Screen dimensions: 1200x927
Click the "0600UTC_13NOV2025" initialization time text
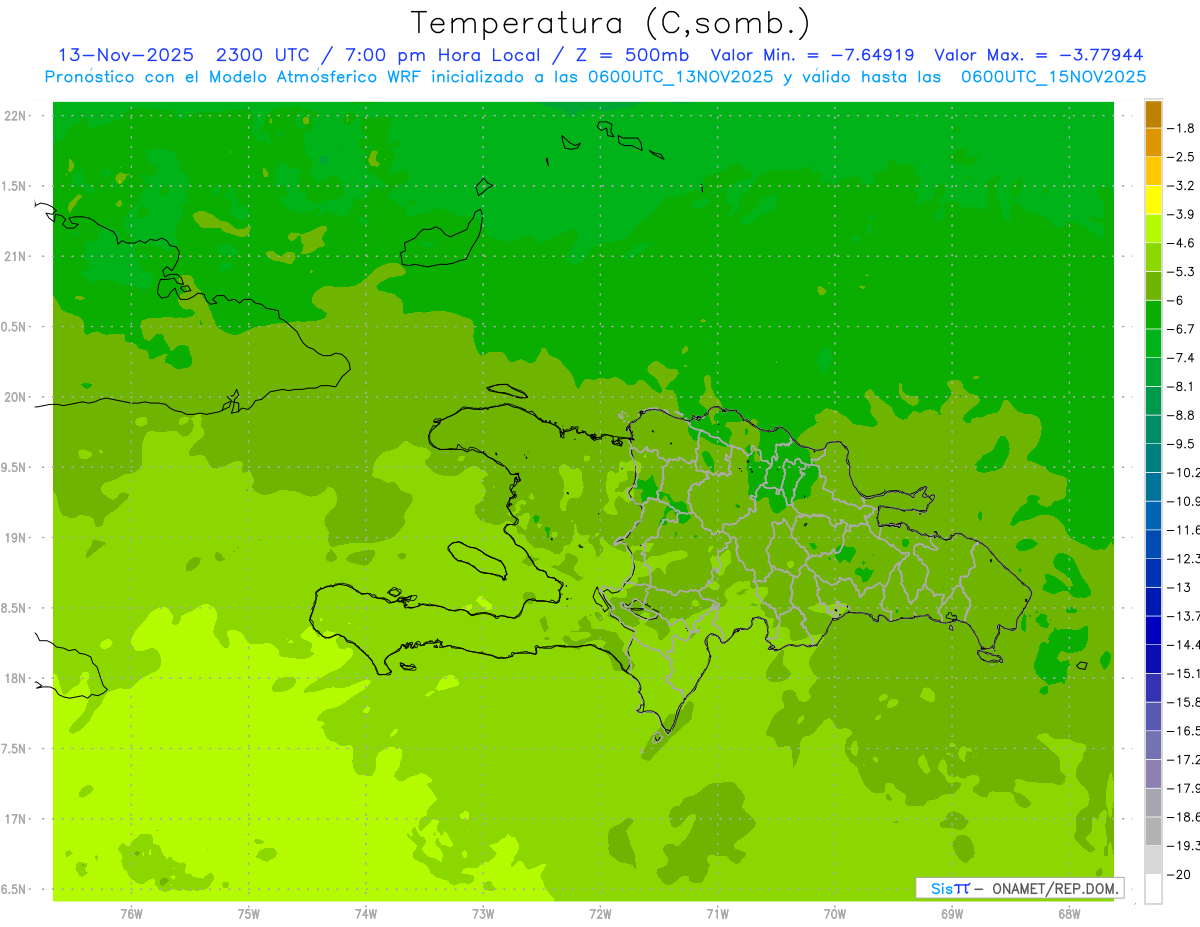[679, 77]
